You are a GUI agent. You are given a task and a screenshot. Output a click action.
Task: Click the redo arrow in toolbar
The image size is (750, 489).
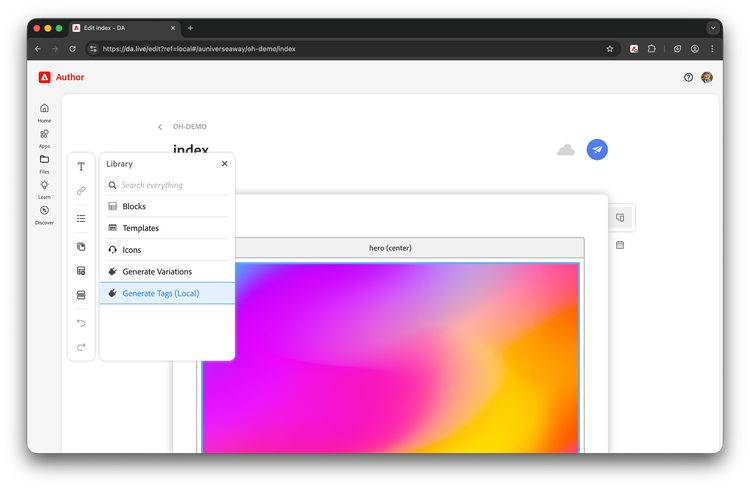81,347
